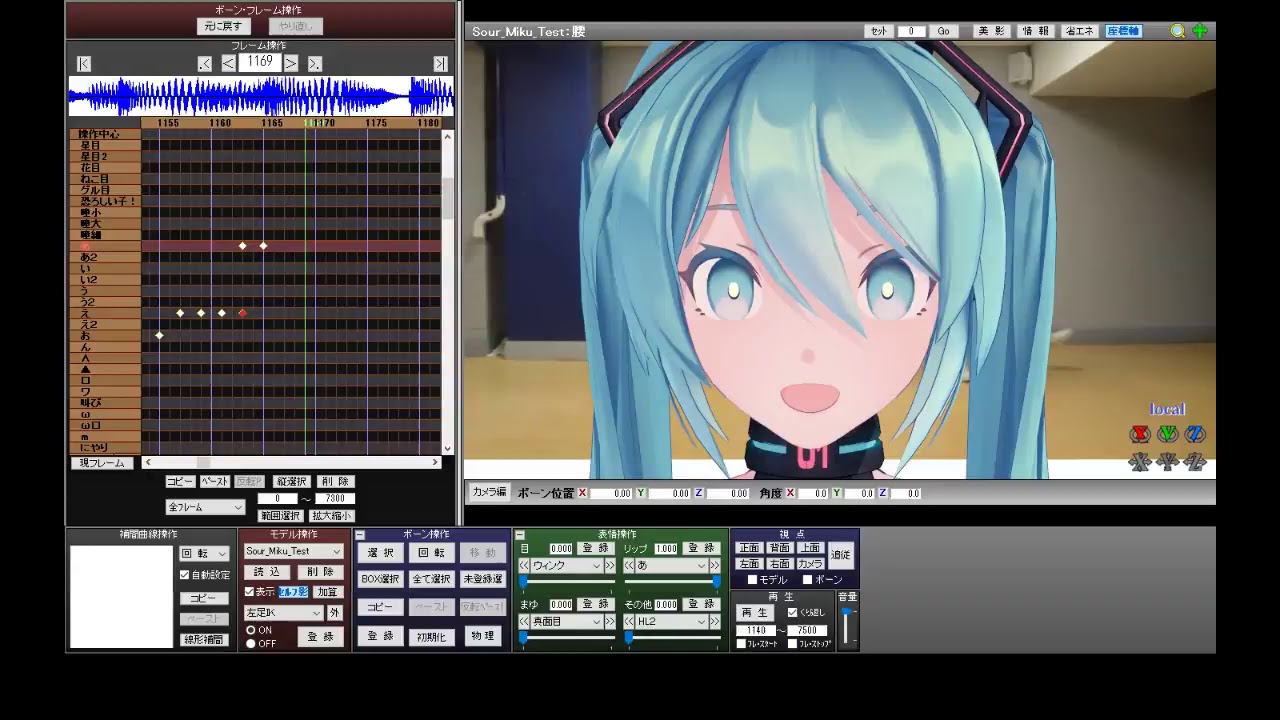Step forward one frame with > arrow
Viewport: 1280px width, 720px height.
click(x=291, y=63)
